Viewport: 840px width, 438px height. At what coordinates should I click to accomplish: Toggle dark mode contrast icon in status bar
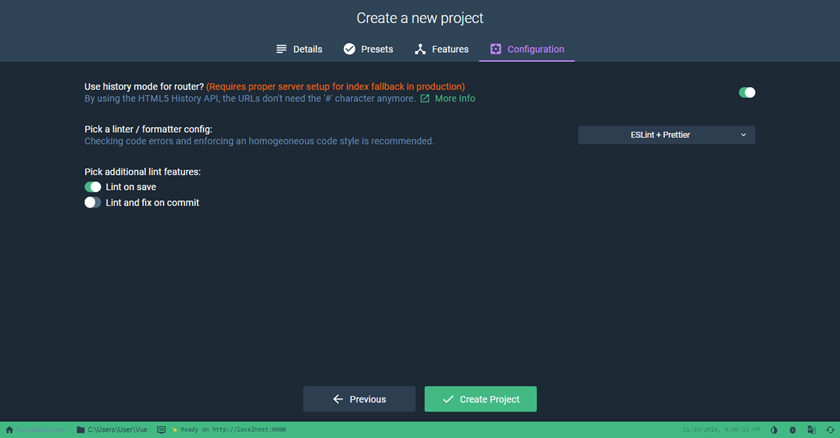coord(774,430)
